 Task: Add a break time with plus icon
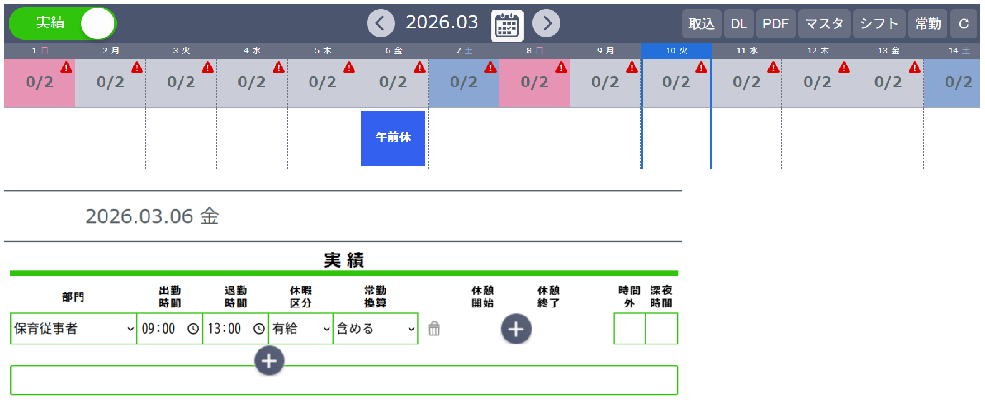(517, 328)
